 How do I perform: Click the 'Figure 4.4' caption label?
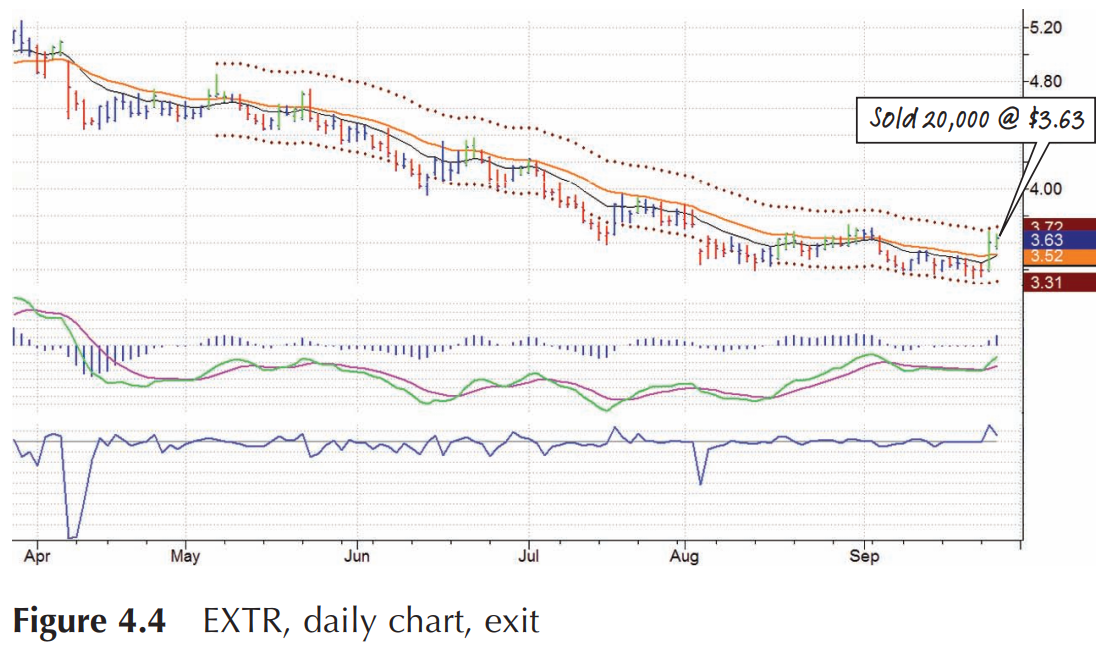point(89,620)
